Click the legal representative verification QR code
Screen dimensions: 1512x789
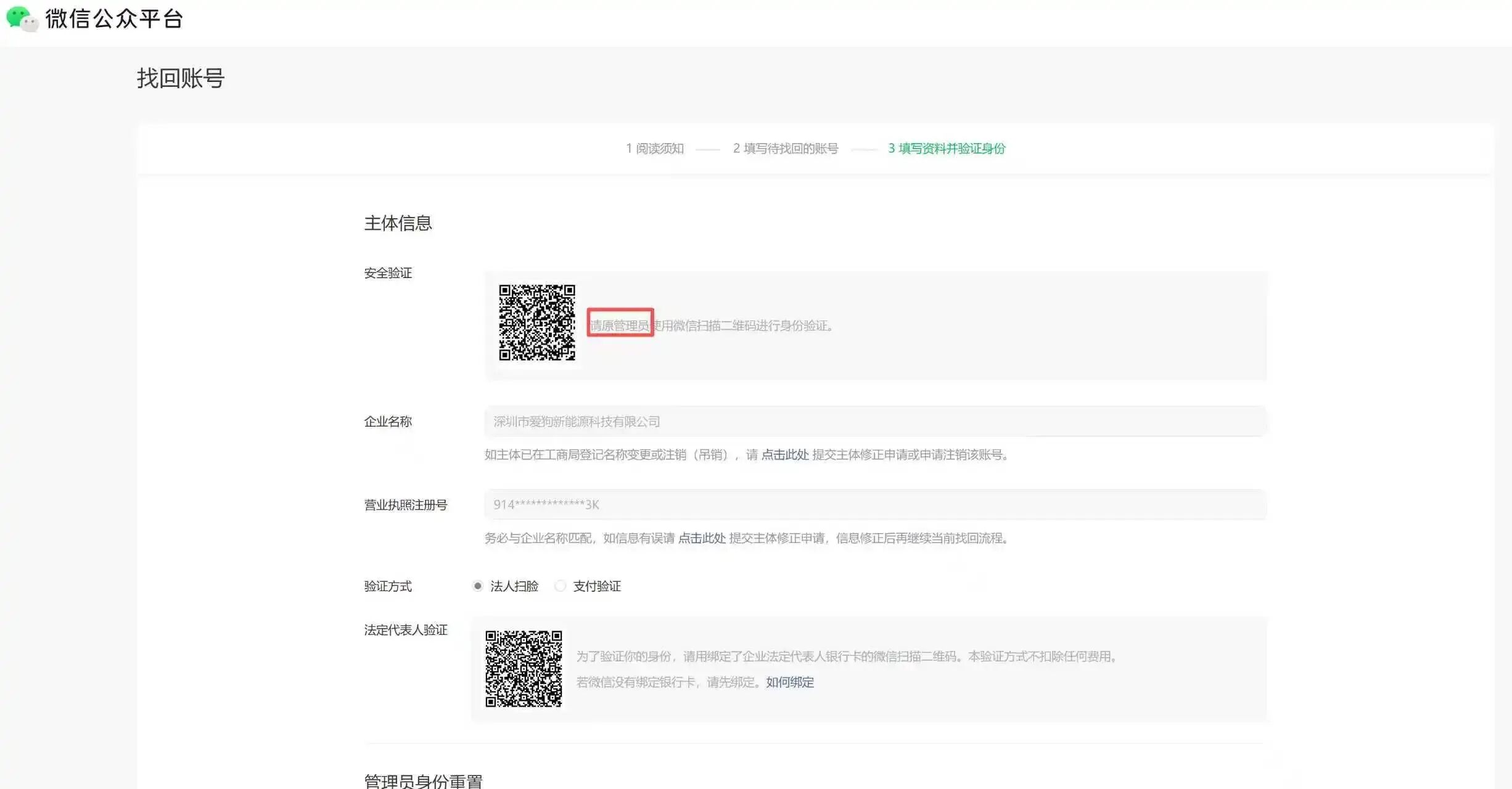click(x=523, y=669)
